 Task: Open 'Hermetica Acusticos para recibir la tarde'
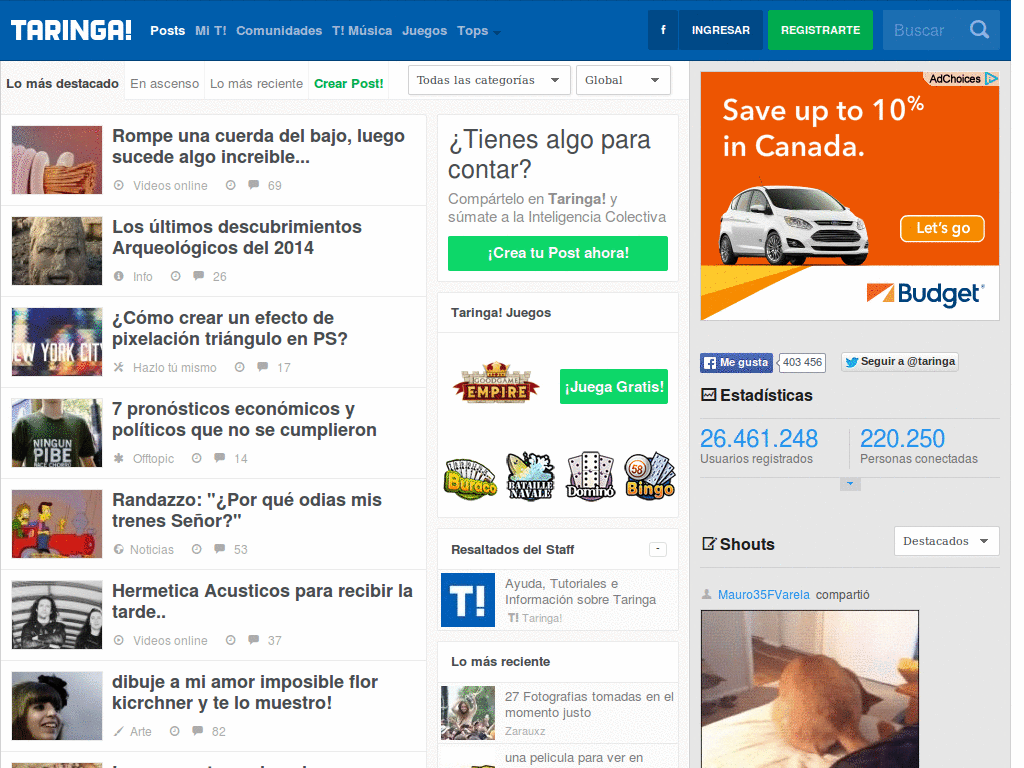click(x=262, y=601)
